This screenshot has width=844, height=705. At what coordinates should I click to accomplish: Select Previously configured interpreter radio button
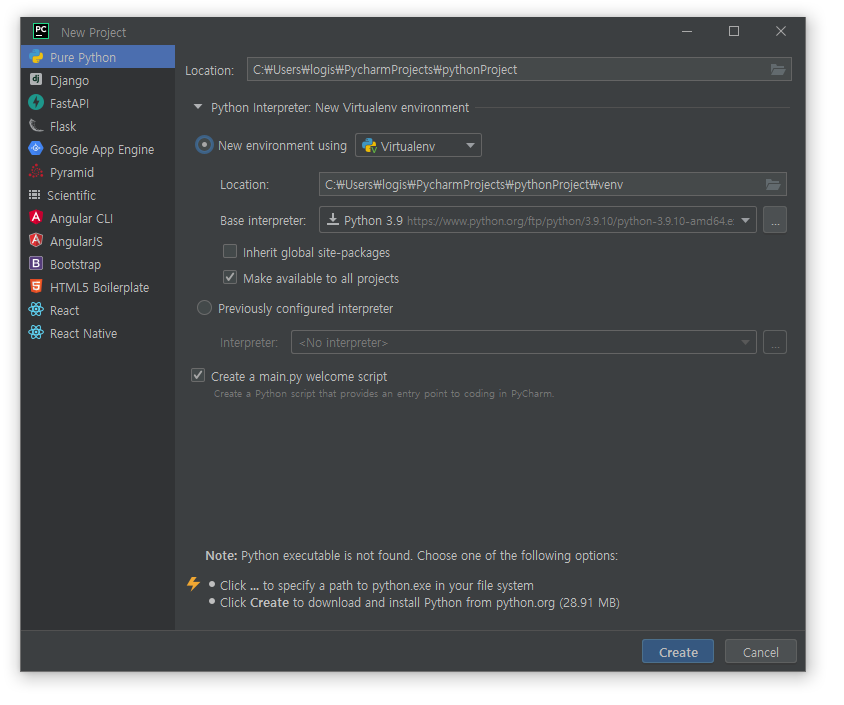pyautogui.click(x=204, y=308)
